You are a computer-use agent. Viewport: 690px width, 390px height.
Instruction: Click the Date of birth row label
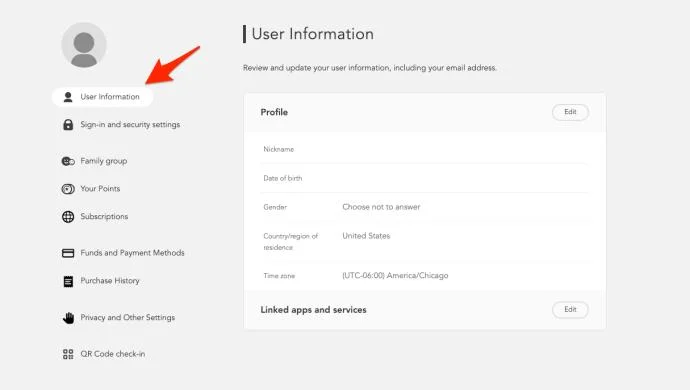(x=283, y=179)
